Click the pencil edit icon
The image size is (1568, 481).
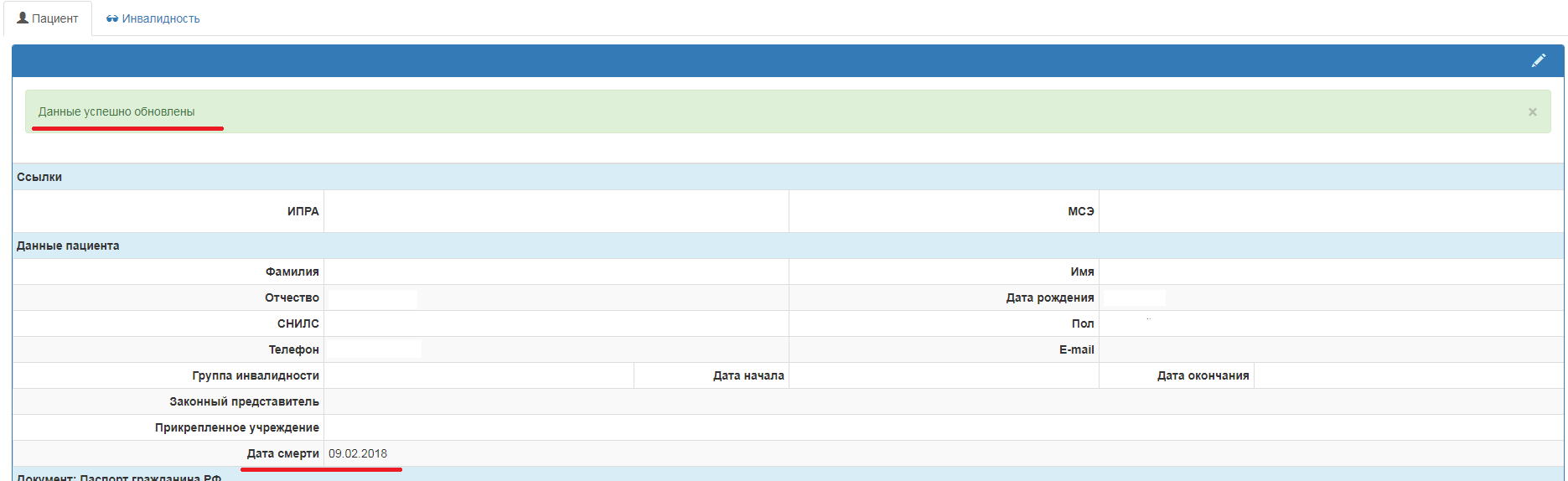point(1538,60)
